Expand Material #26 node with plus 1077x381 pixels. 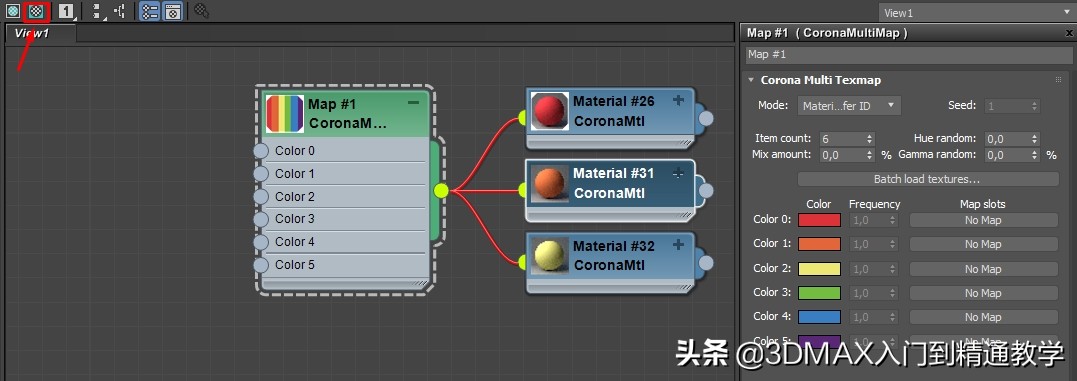[x=678, y=100]
